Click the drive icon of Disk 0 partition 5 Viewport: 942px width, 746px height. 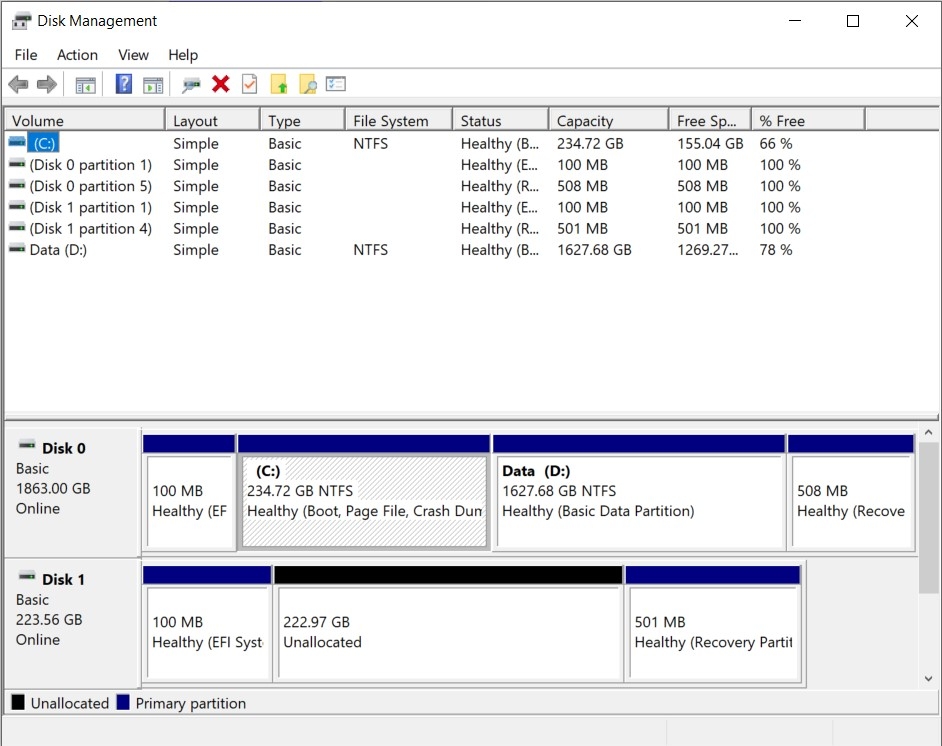click(x=17, y=185)
